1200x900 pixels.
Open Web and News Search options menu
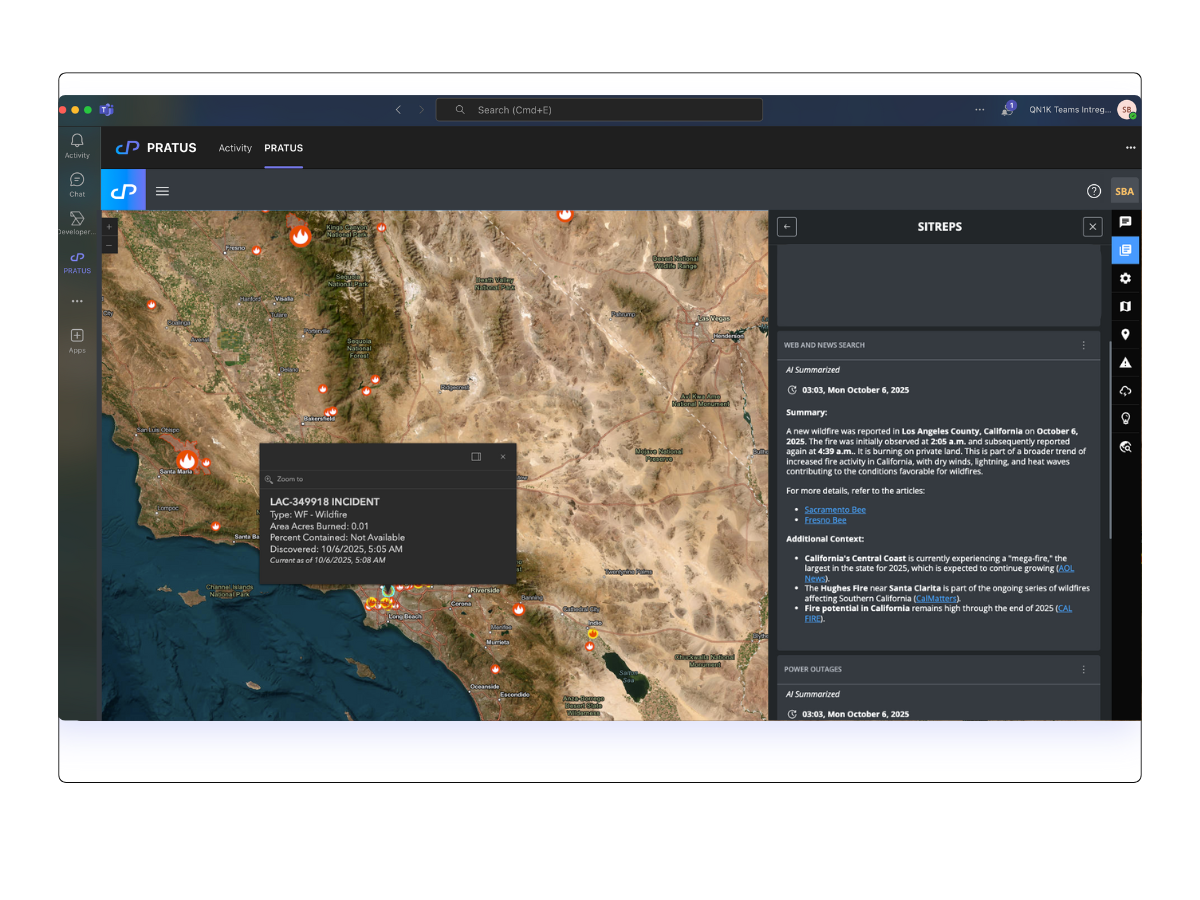coord(1083,345)
